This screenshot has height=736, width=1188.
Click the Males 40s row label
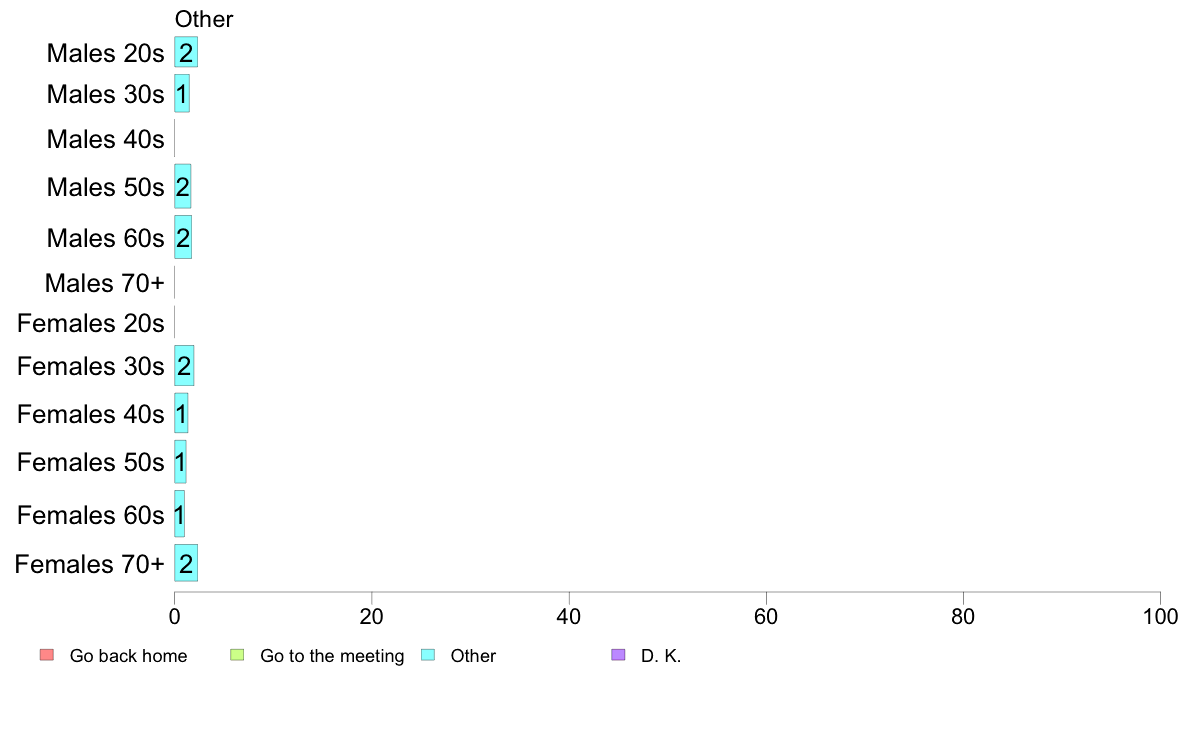[x=105, y=139]
